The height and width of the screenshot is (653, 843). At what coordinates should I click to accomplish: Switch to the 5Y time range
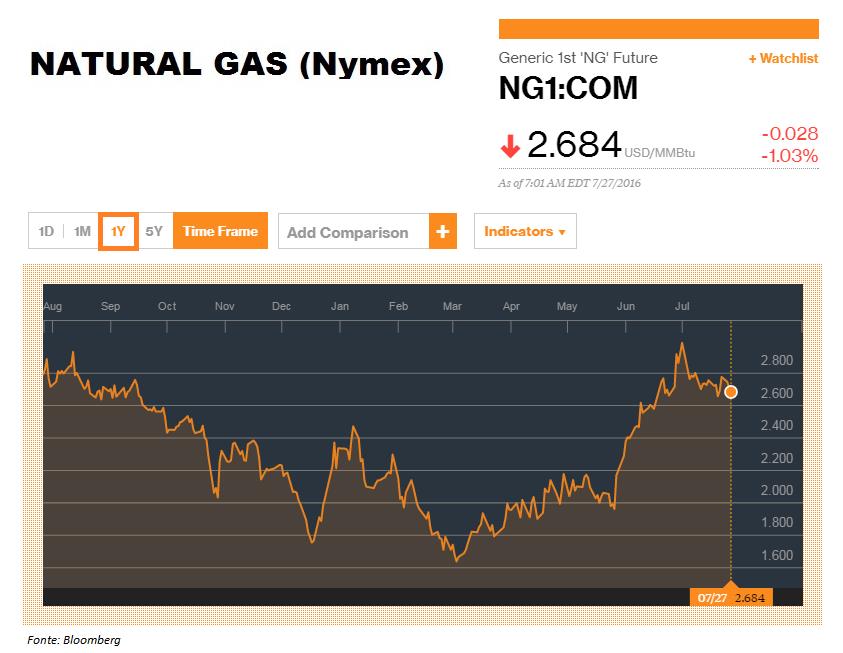[x=154, y=231]
